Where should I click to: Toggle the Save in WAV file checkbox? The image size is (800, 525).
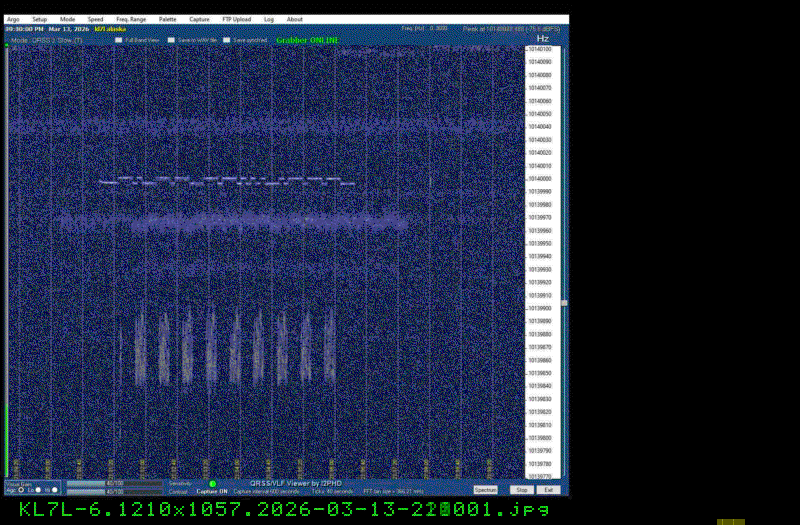click(173, 40)
